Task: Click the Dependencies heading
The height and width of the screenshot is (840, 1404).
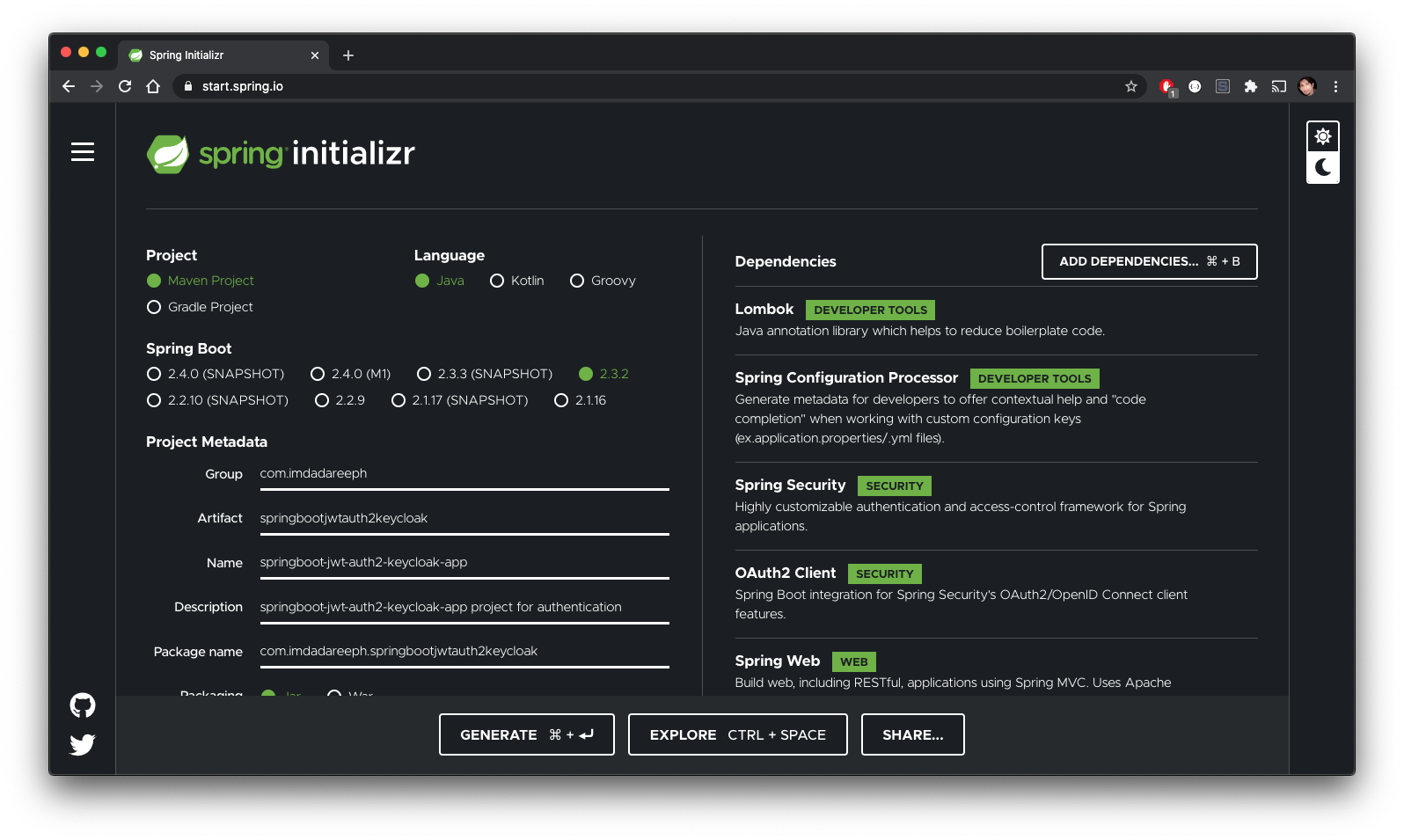Action: click(x=786, y=262)
